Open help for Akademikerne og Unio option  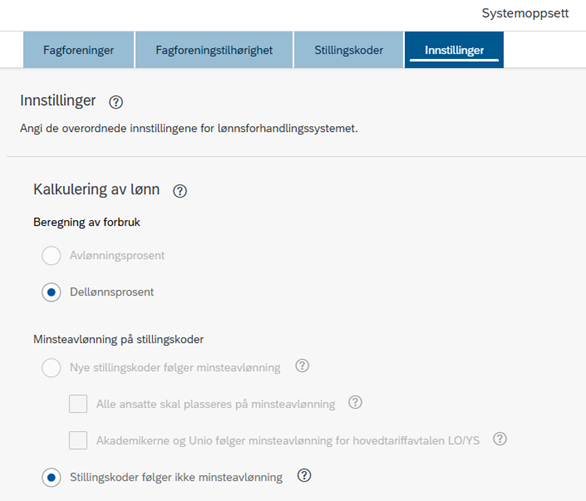(x=500, y=439)
